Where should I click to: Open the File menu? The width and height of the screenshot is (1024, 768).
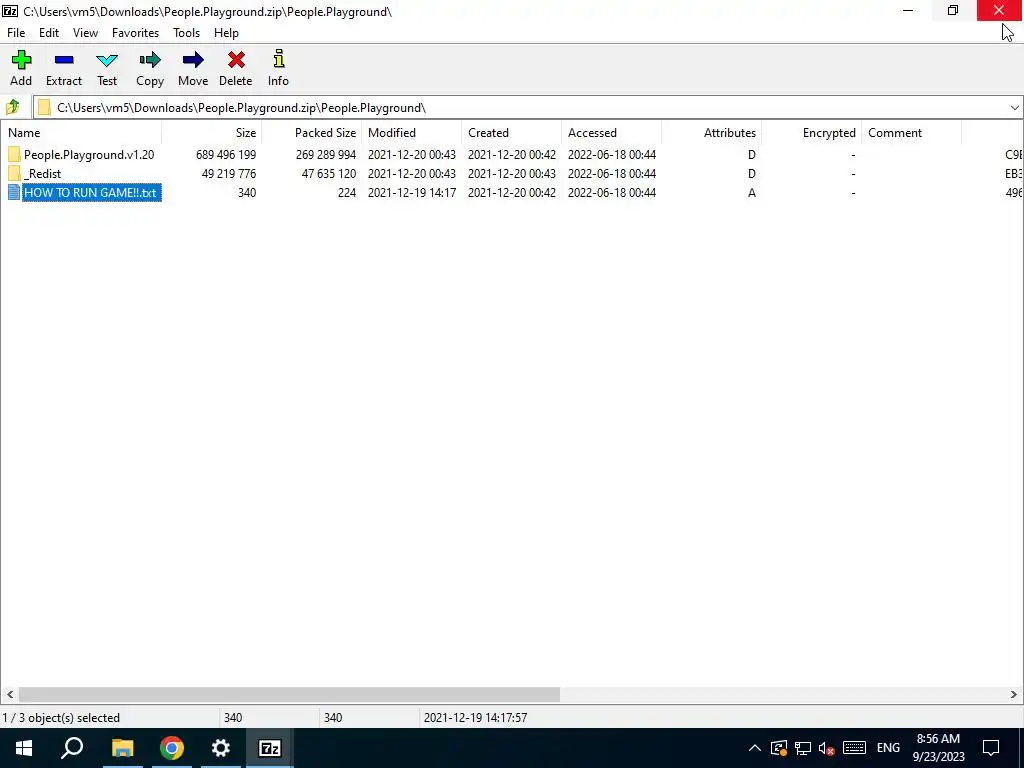click(x=16, y=33)
